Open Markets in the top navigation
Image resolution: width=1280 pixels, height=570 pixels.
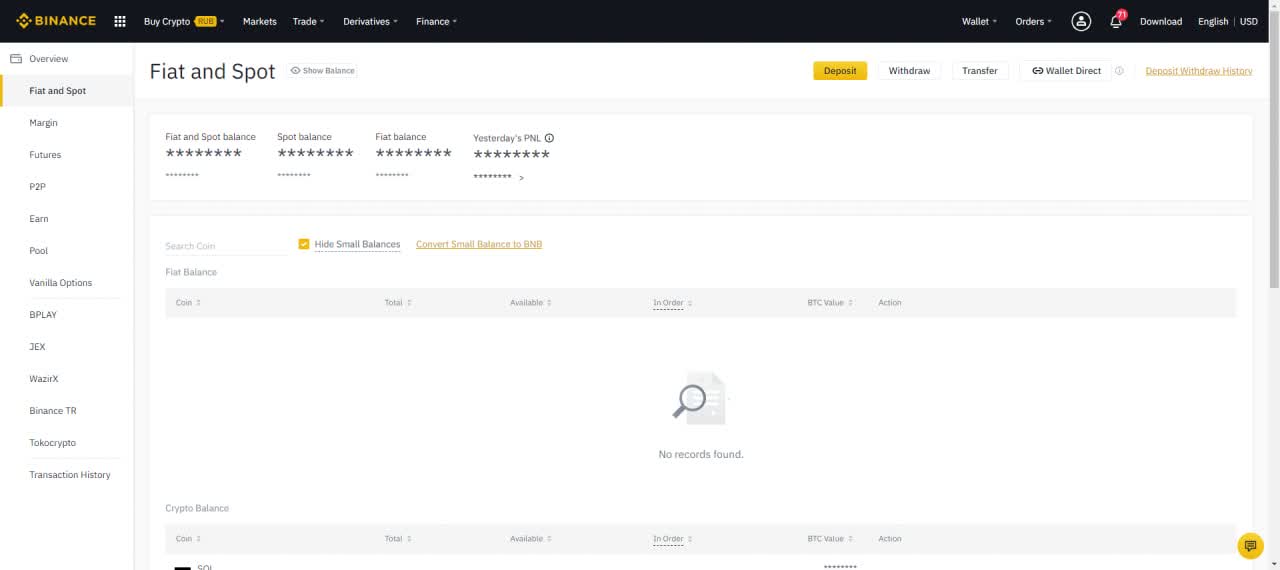pos(259,21)
